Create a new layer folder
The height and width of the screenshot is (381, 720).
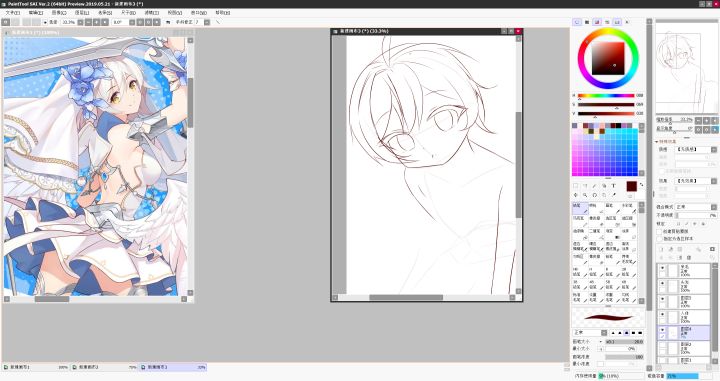[680, 249]
